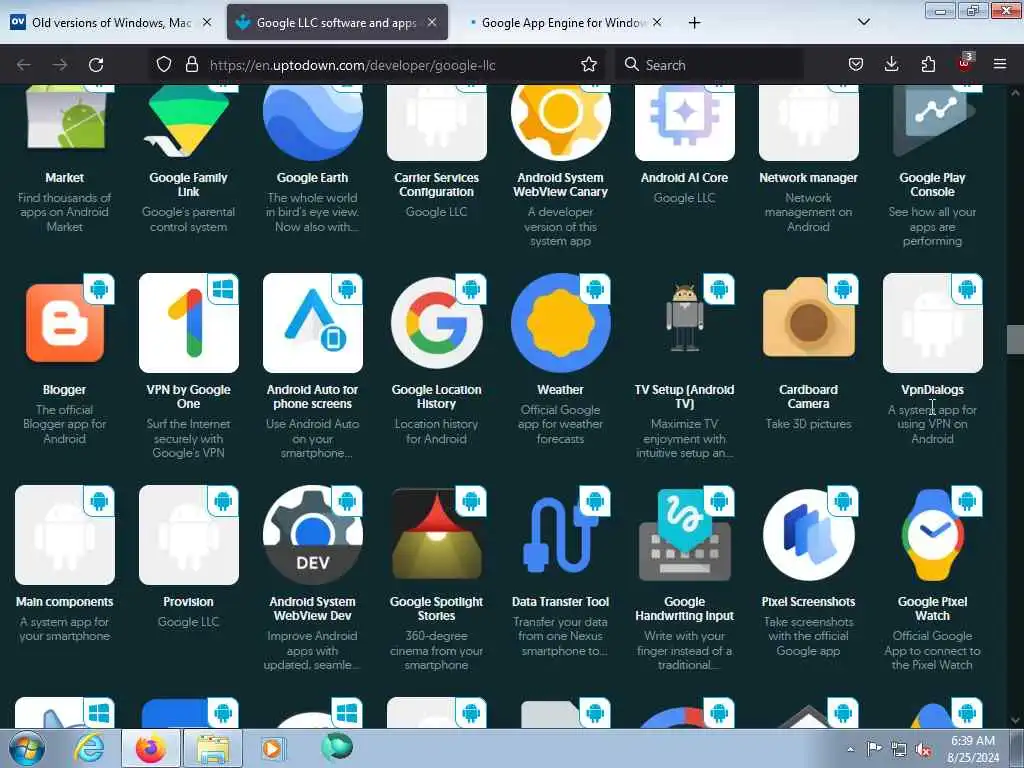Open the Cardboard Camera title link
1024x768 pixels.
pyautogui.click(x=808, y=396)
